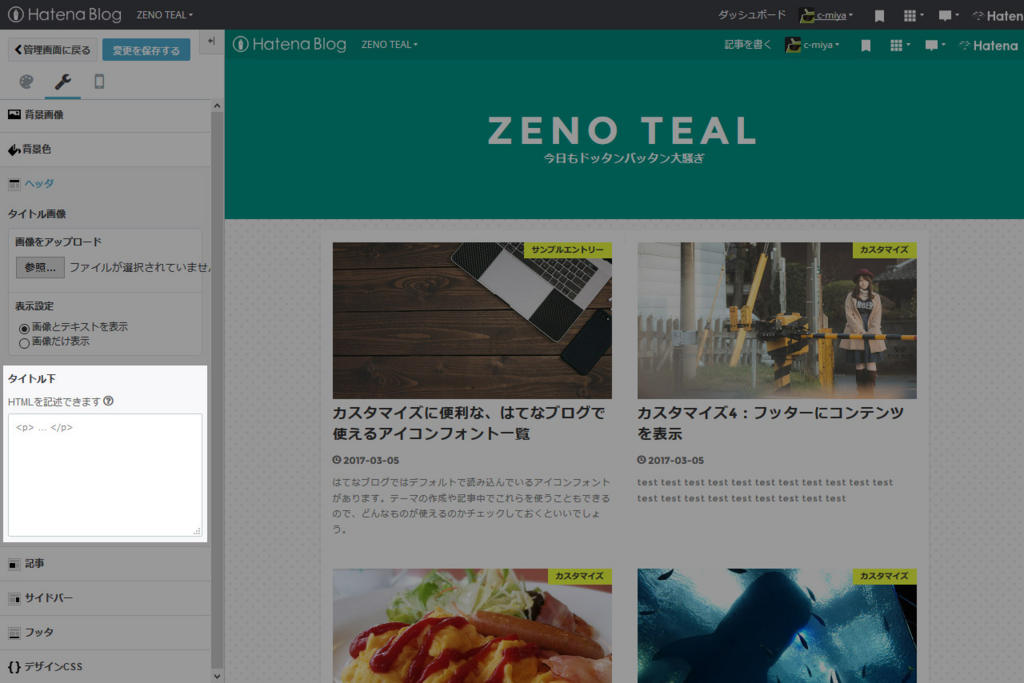Click sidebar scrollbar down arrow

coord(217,676)
